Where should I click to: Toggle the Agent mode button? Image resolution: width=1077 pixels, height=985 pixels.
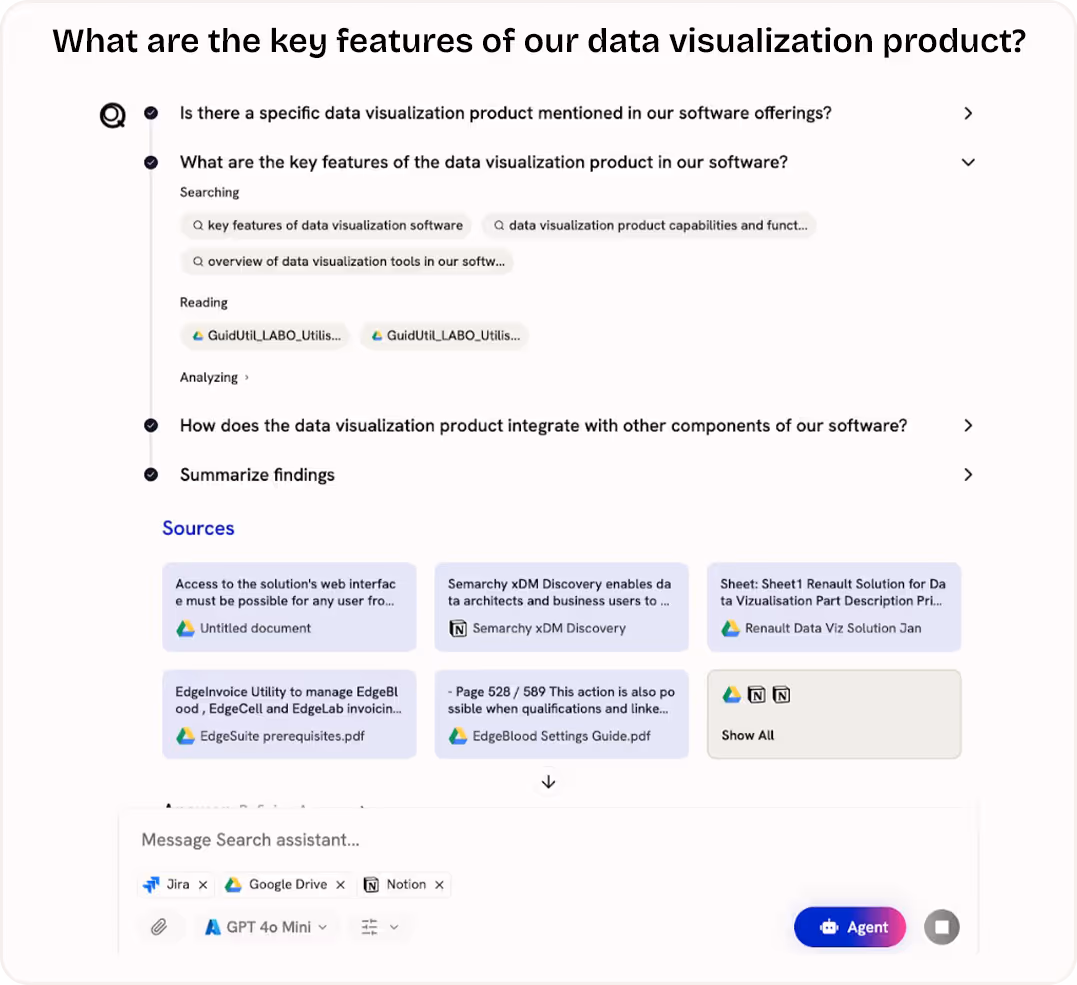pos(850,927)
